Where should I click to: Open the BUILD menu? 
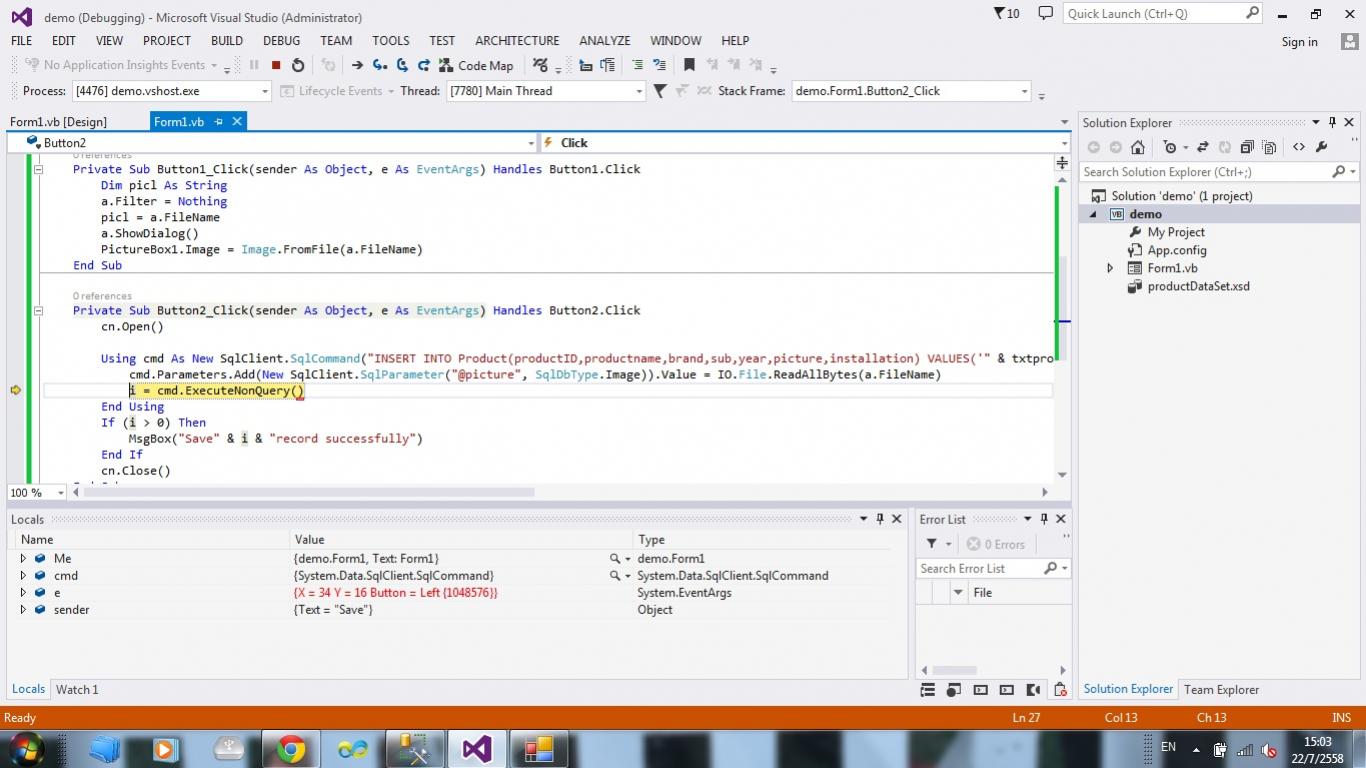pos(227,41)
